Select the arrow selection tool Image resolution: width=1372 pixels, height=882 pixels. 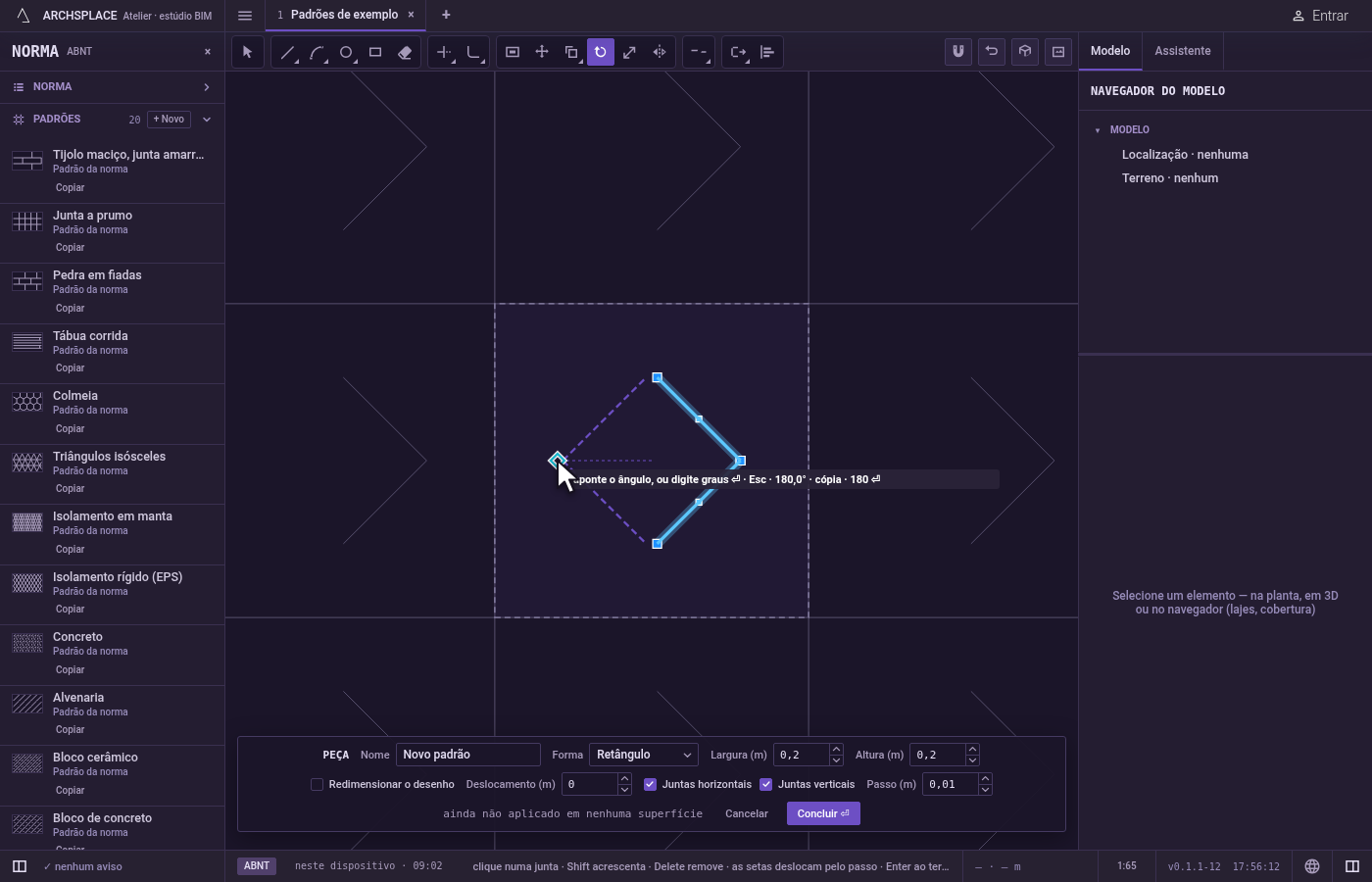click(248, 52)
